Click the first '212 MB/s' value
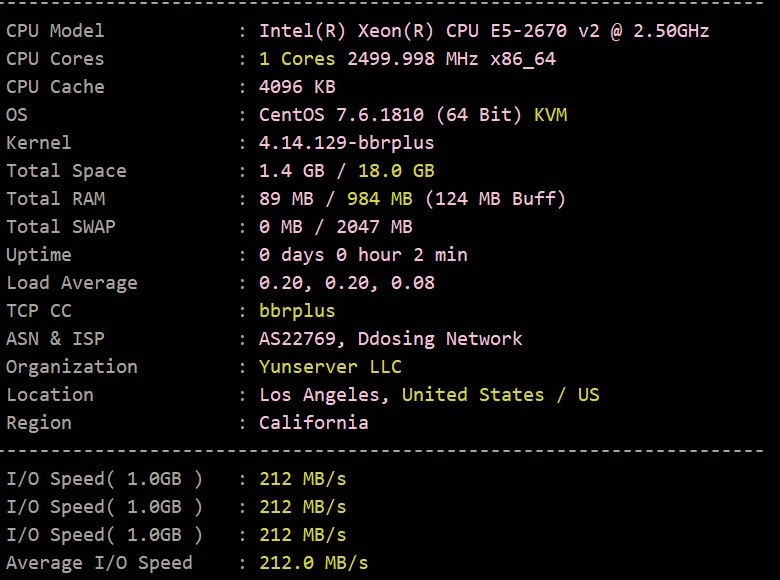780x580 pixels. (x=302, y=479)
